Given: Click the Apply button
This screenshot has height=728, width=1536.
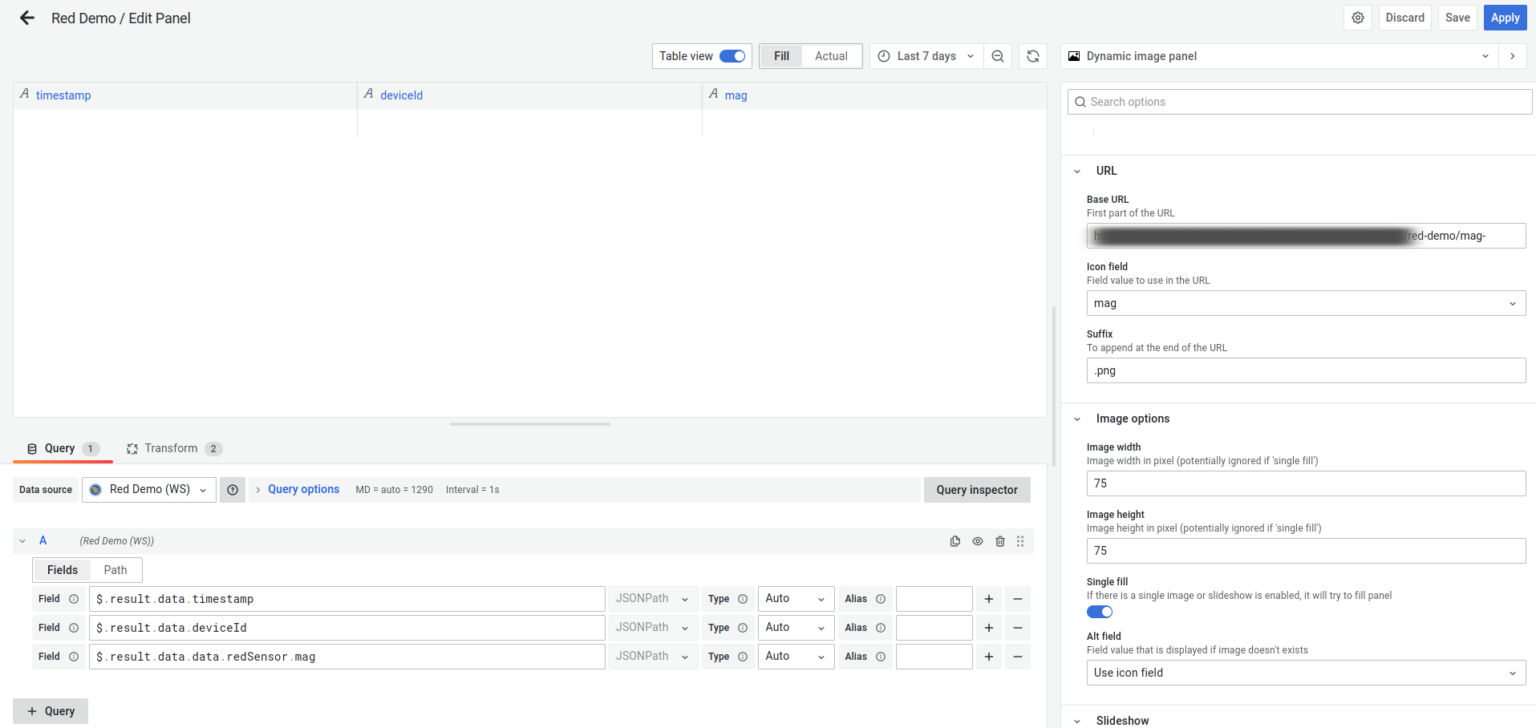Looking at the screenshot, I should 1504,18.
